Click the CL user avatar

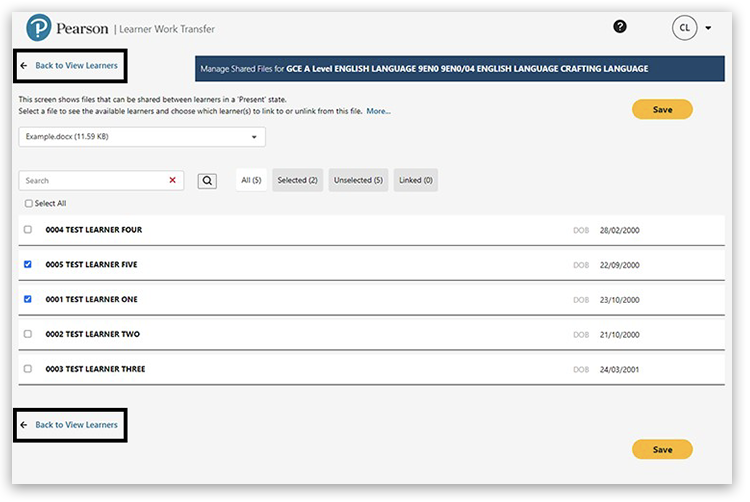[x=684, y=28]
